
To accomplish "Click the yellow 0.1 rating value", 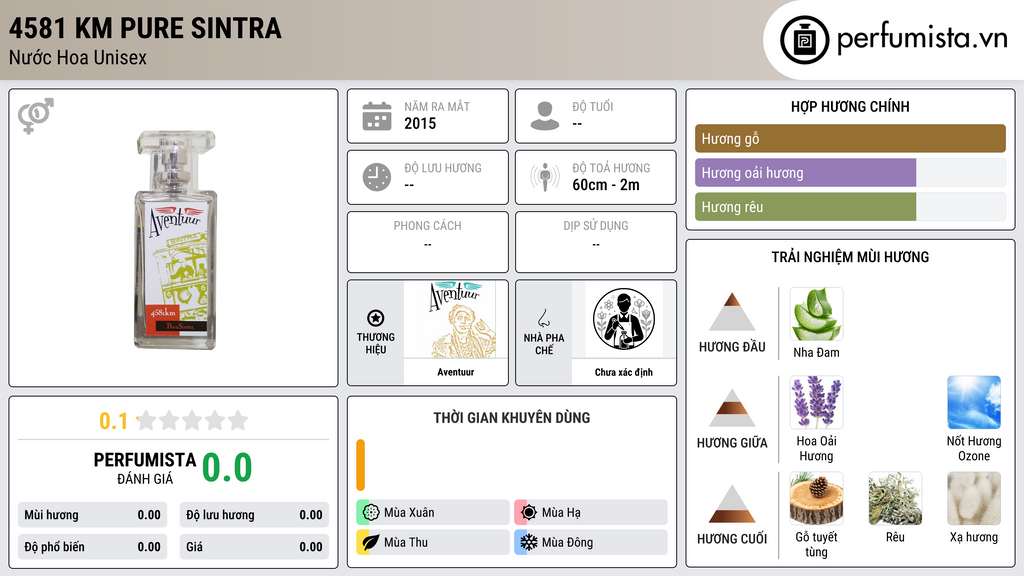I will click(x=113, y=421).
